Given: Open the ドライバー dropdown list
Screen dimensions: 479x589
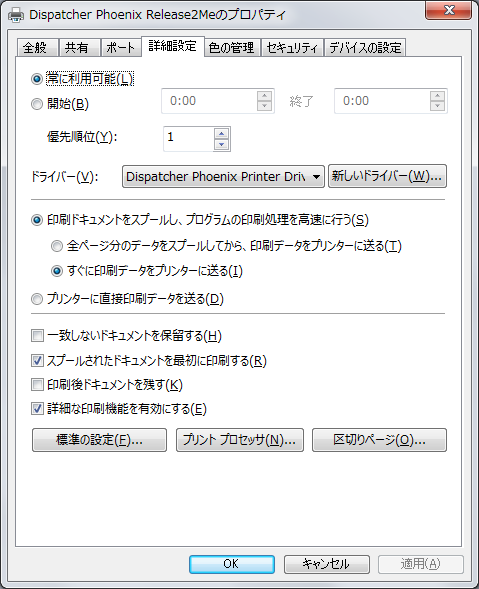Looking at the screenshot, I should pos(223,176).
